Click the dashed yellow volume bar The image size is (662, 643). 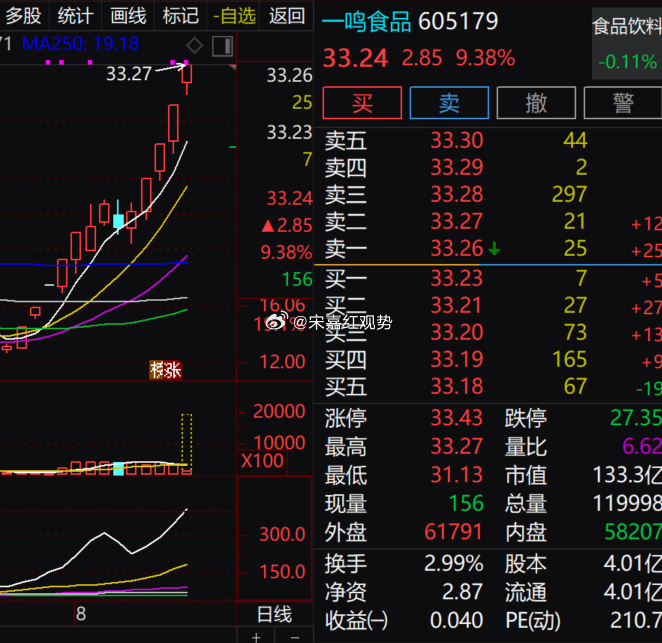(187, 443)
